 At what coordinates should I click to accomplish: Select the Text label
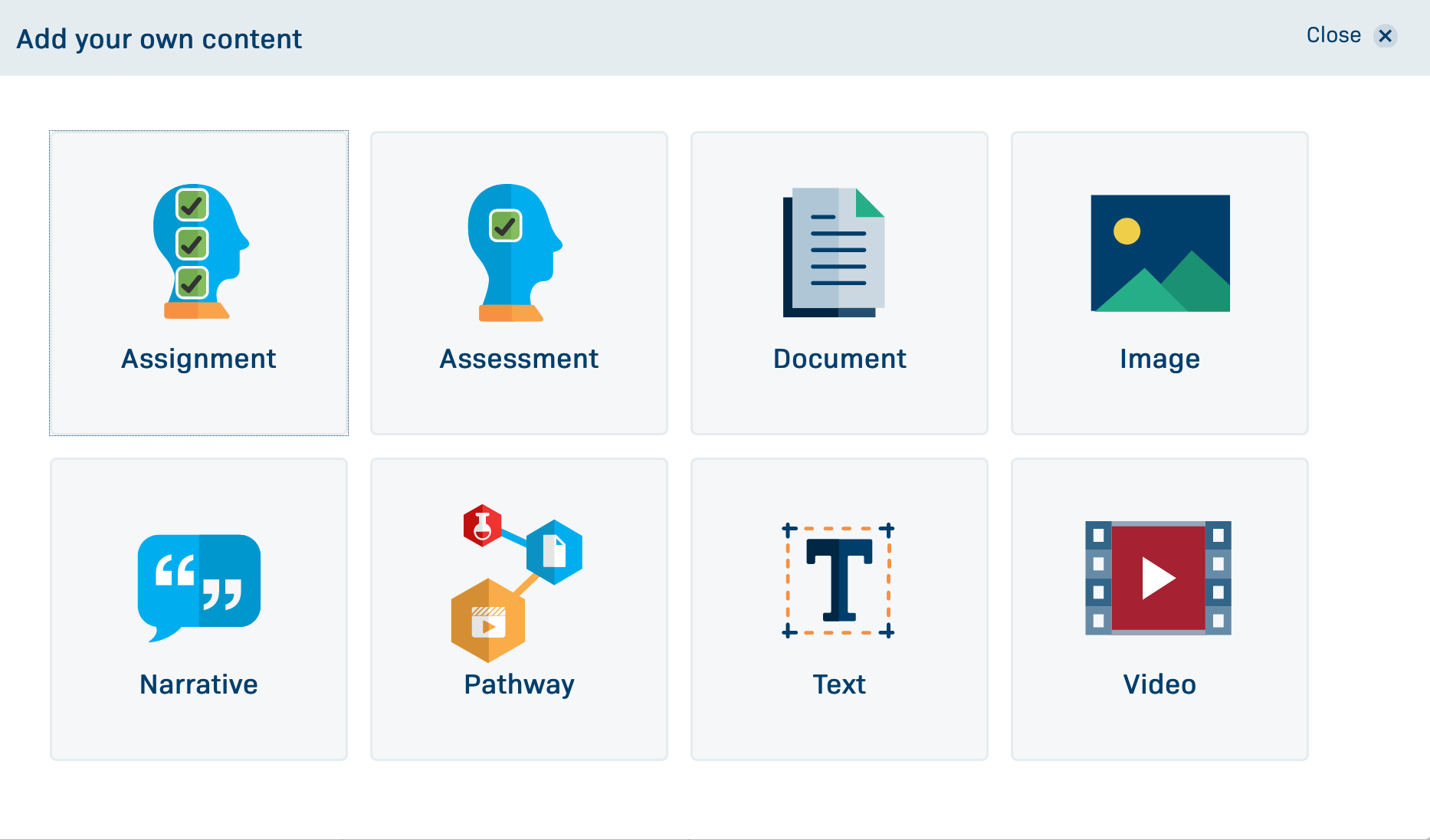click(839, 684)
